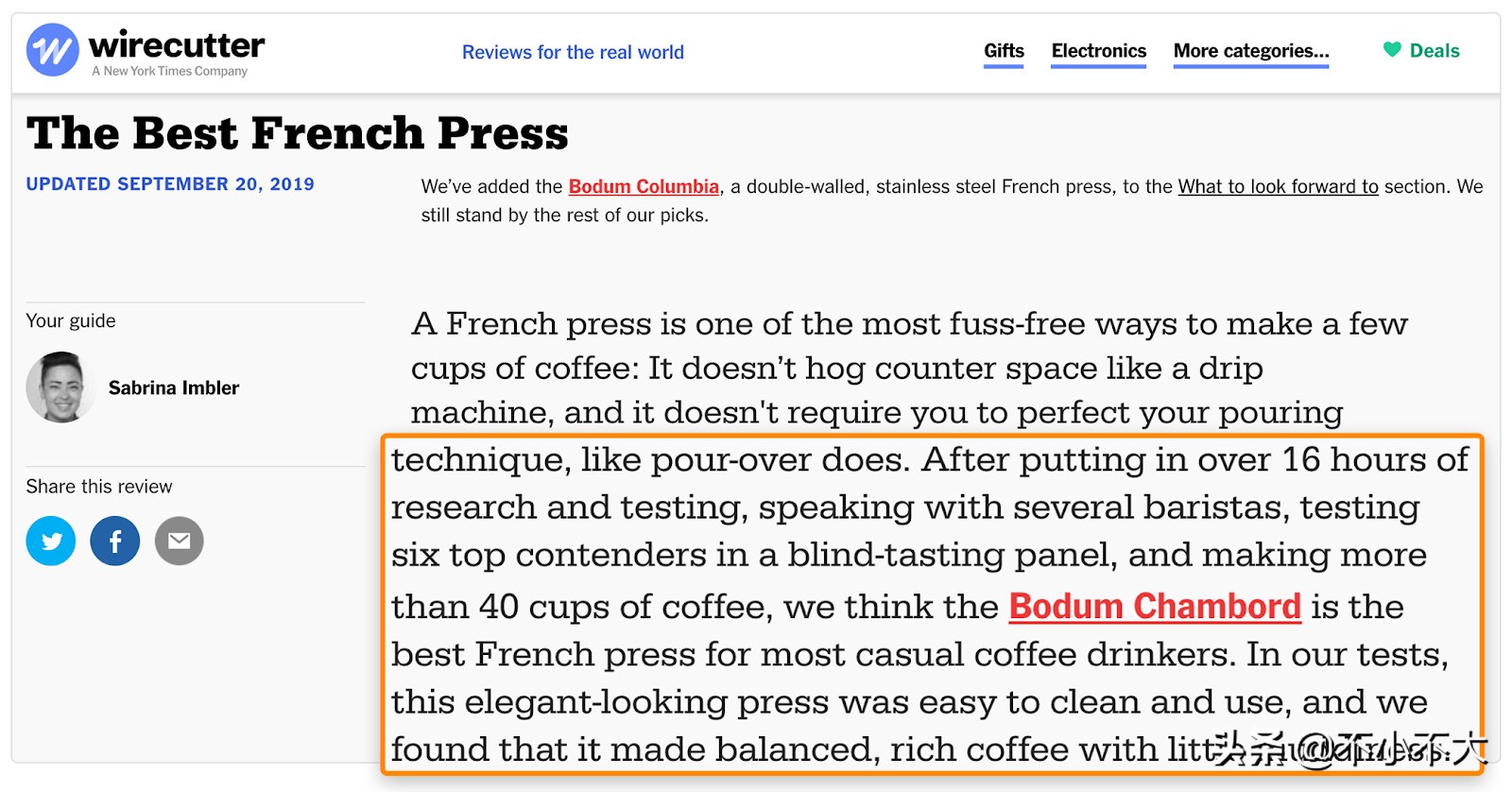
Task: Click the 'Your guide' label
Action: [71, 321]
